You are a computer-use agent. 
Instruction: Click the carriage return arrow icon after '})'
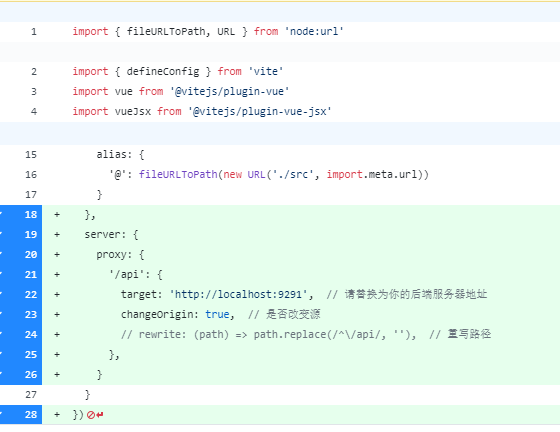tap(100, 415)
